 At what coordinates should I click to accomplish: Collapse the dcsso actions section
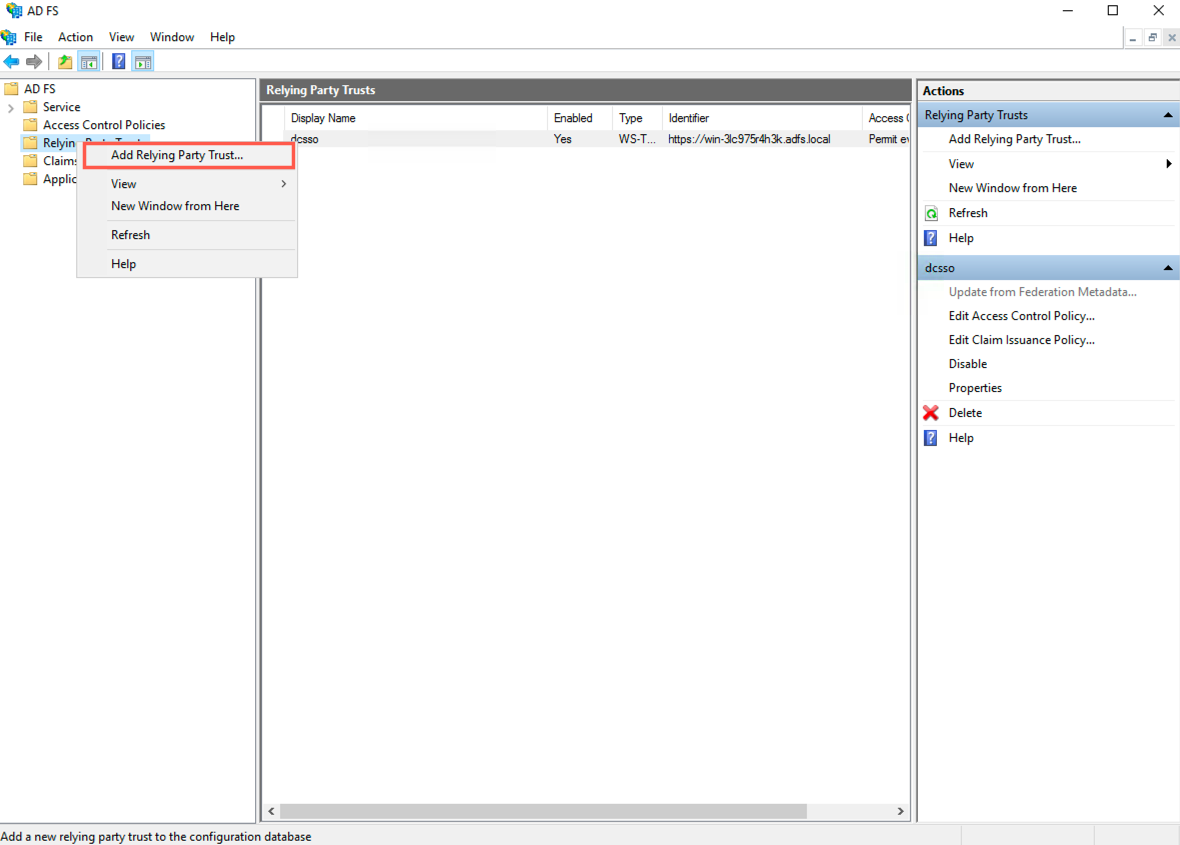[1166, 267]
